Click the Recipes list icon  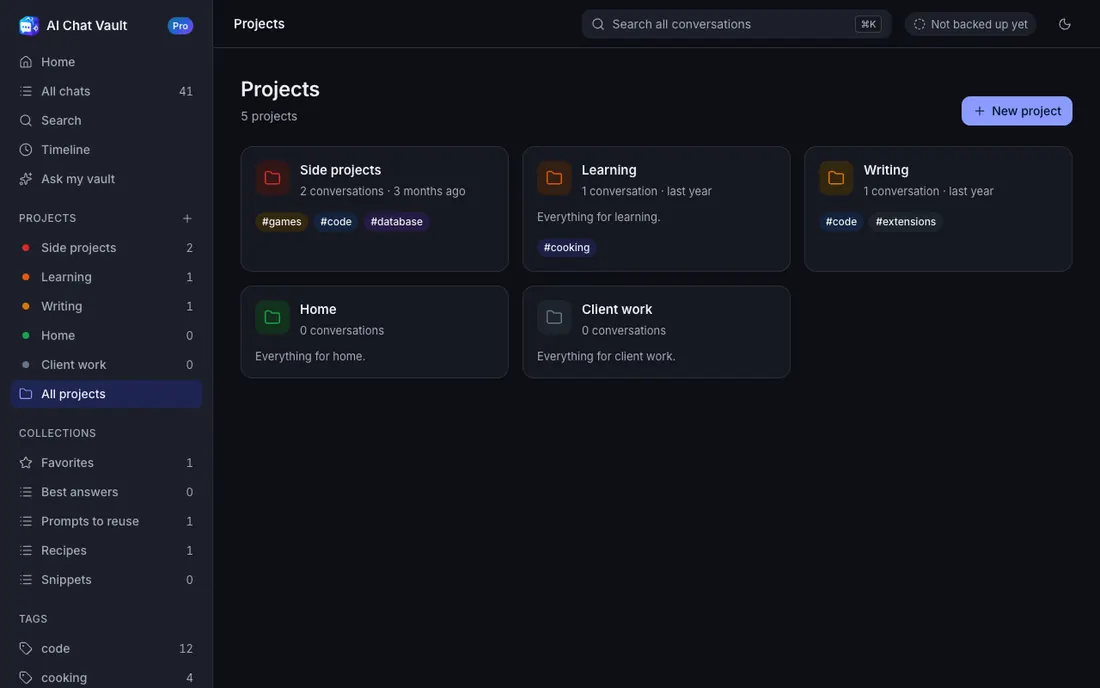[x=26, y=551]
